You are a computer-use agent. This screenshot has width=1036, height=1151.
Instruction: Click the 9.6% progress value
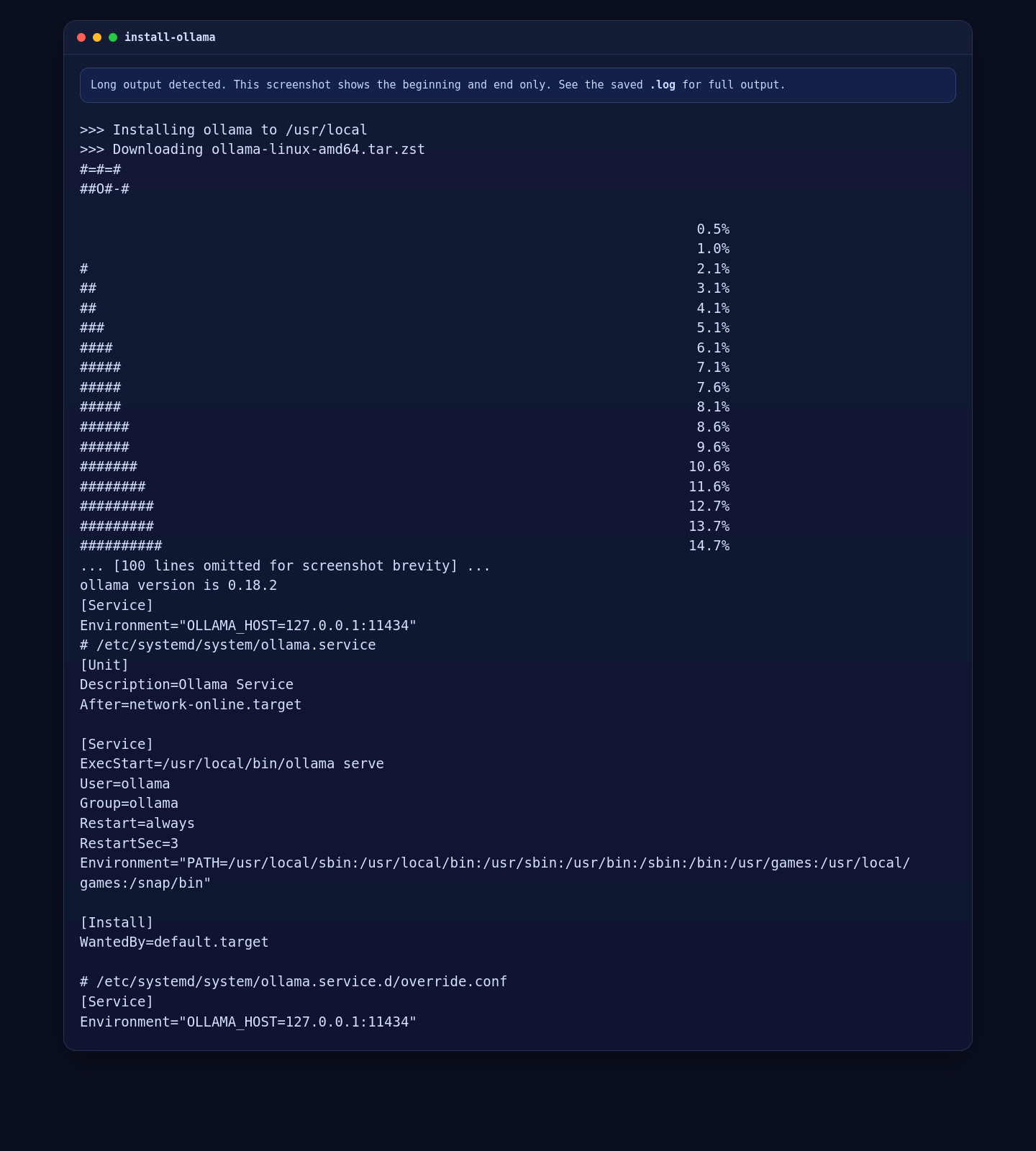[713, 447]
